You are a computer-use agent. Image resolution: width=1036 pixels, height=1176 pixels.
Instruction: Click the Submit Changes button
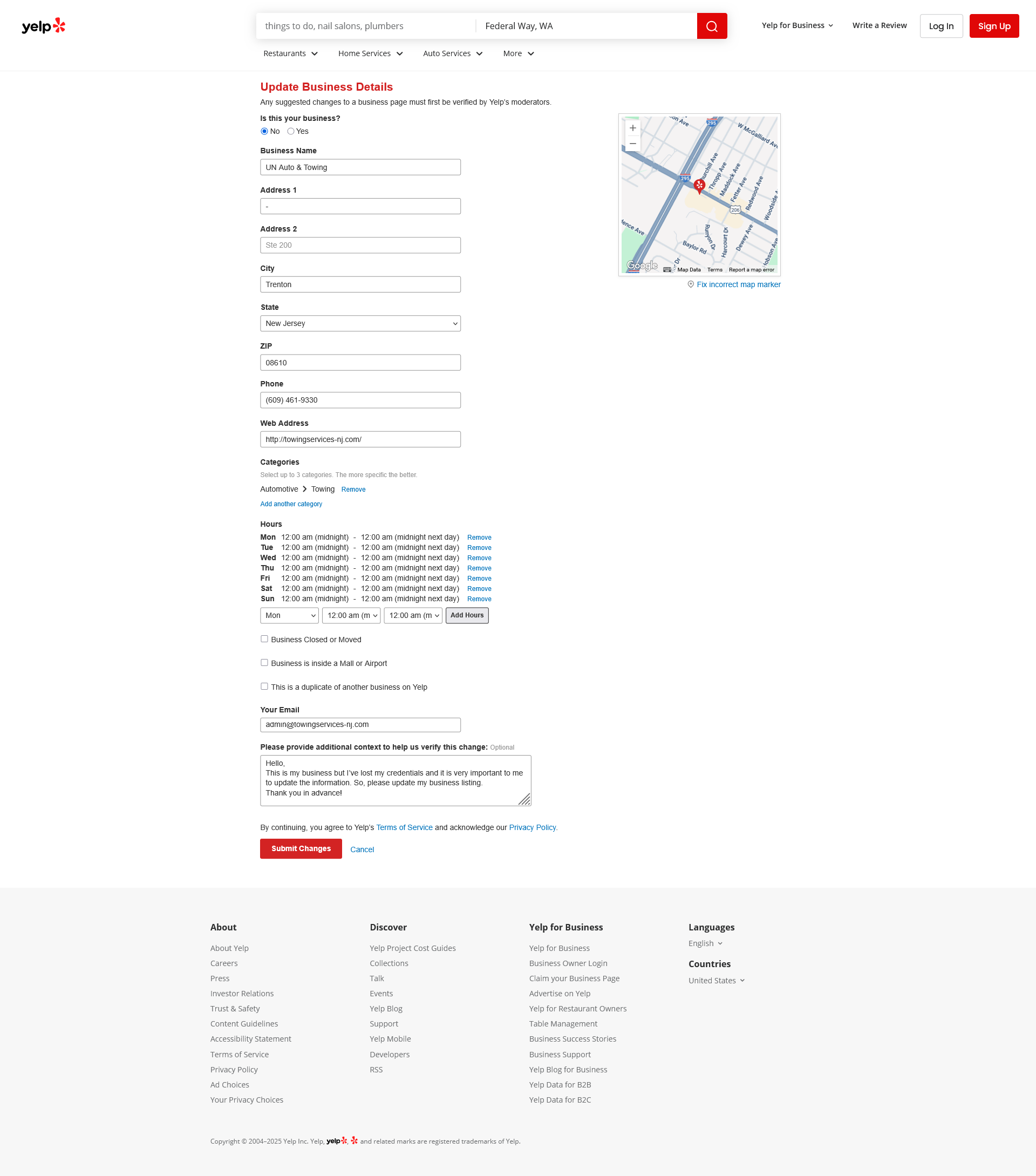coord(301,848)
